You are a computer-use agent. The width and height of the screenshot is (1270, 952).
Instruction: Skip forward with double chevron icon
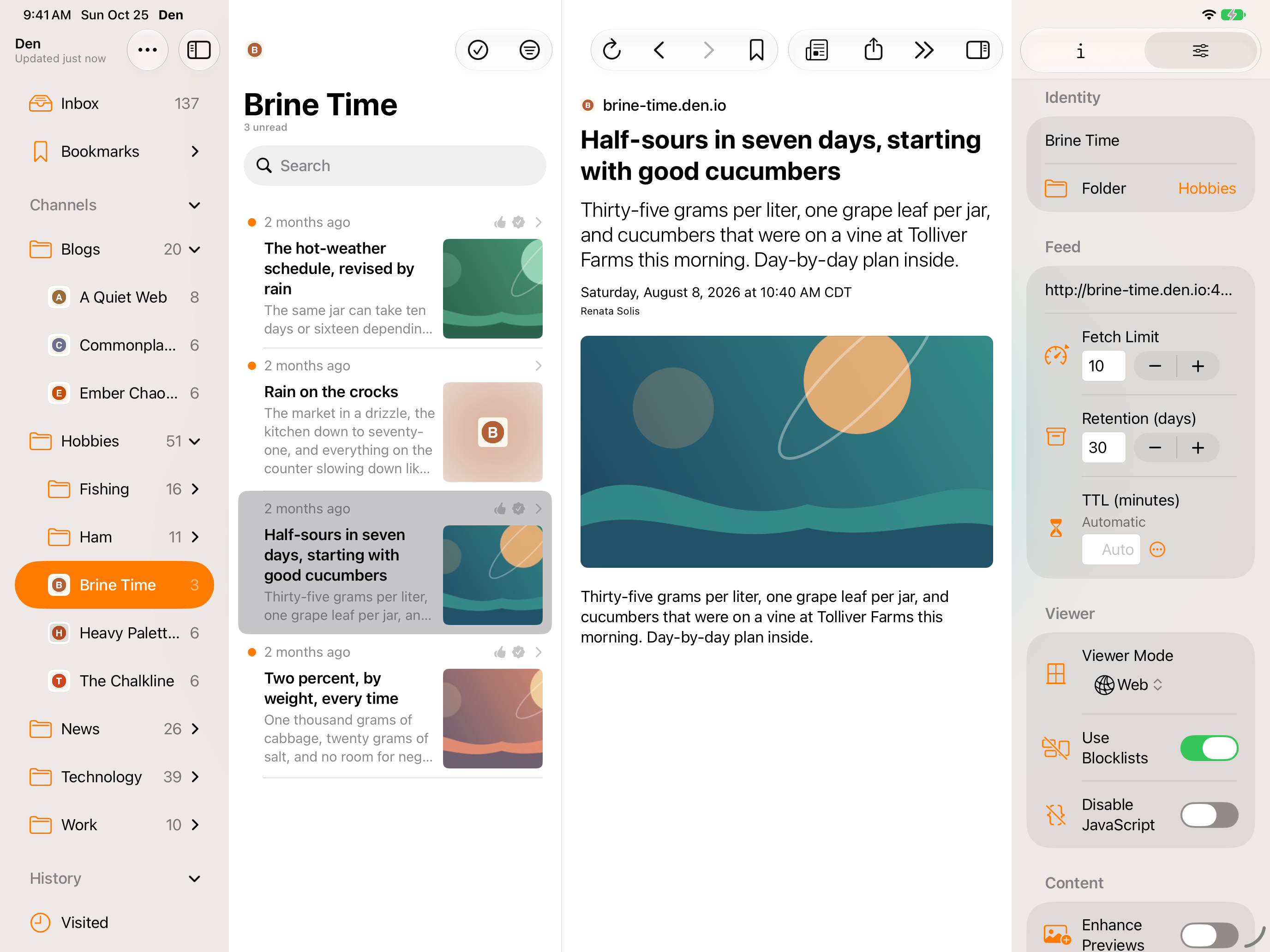pos(924,50)
